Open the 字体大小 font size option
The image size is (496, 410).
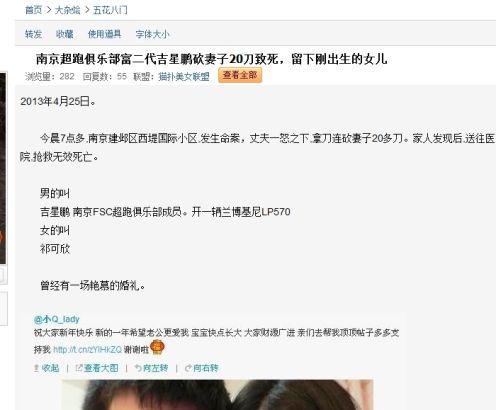pyautogui.click(x=152, y=34)
